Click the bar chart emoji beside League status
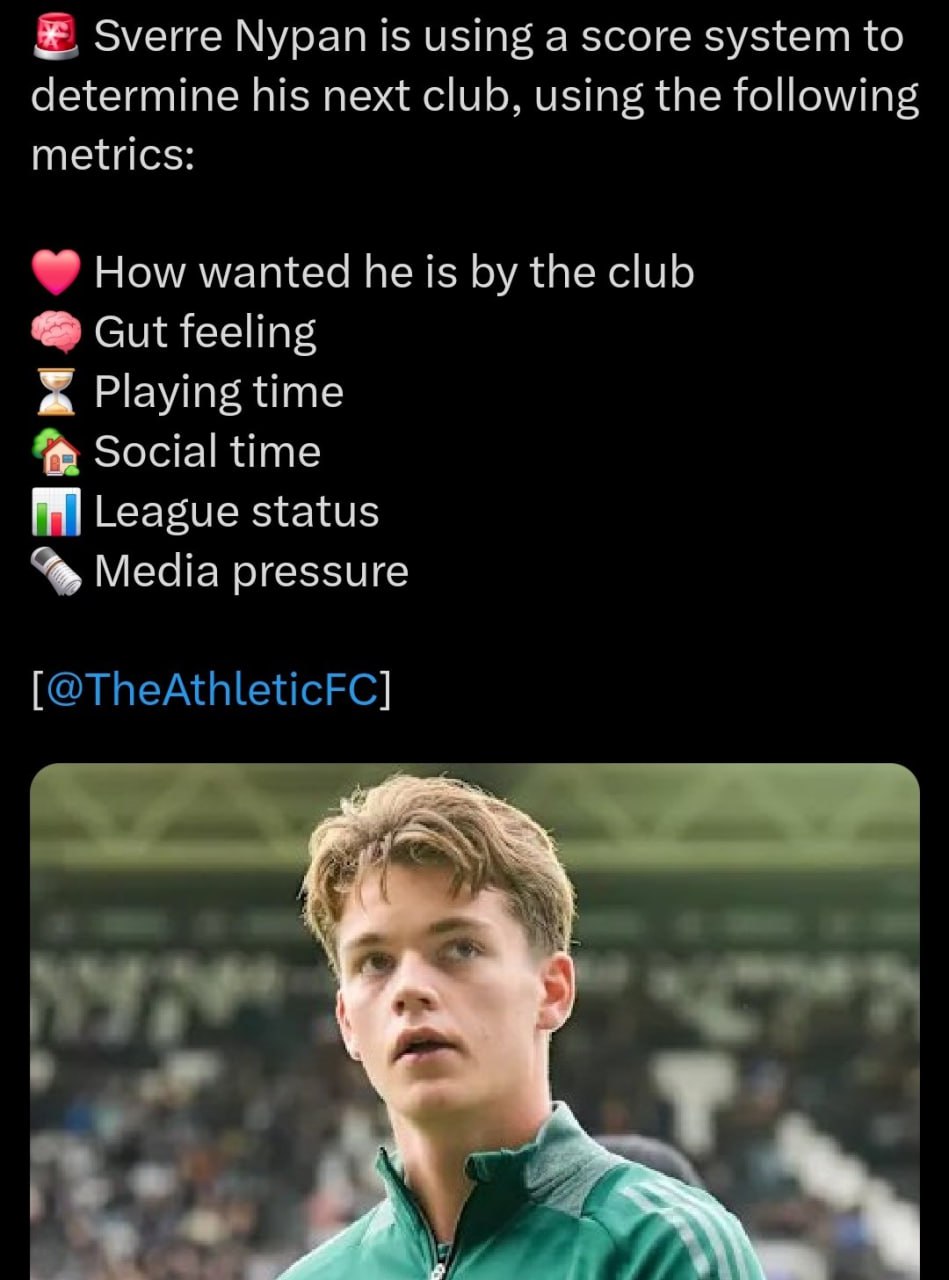The width and height of the screenshot is (949, 1280). [56, 512]
